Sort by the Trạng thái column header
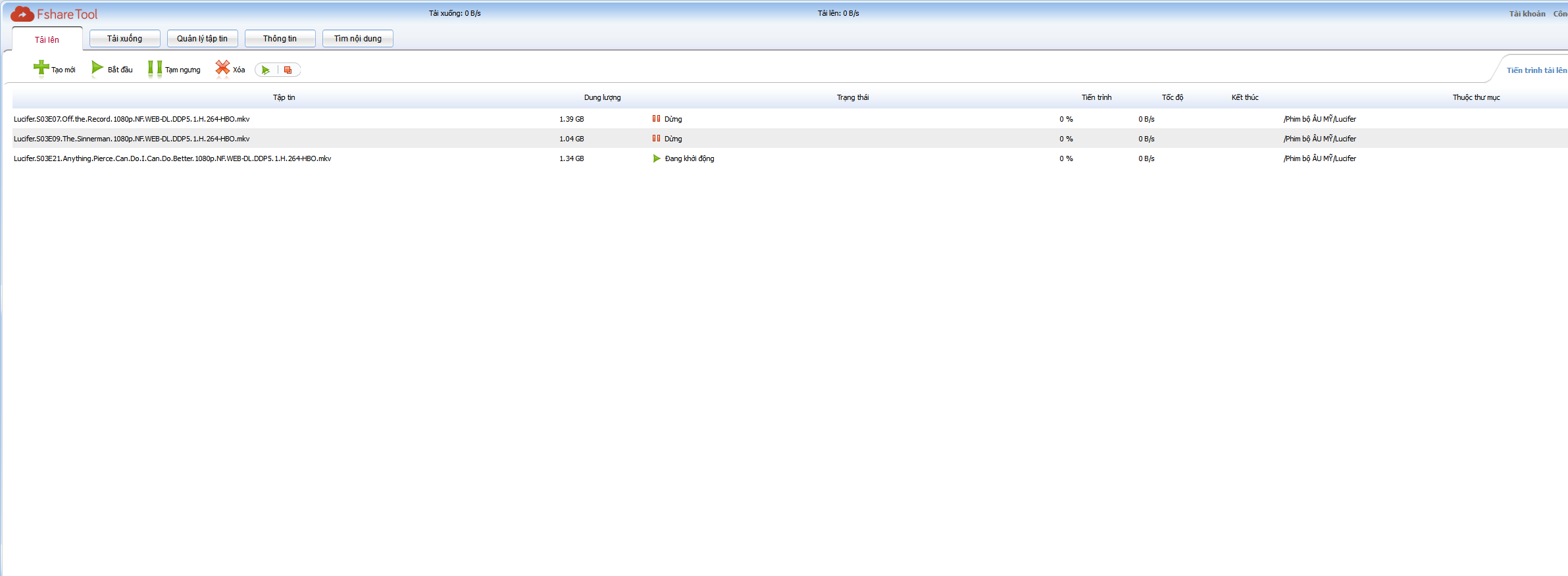This screenshot has width=1568, height=576. (853, 97)
